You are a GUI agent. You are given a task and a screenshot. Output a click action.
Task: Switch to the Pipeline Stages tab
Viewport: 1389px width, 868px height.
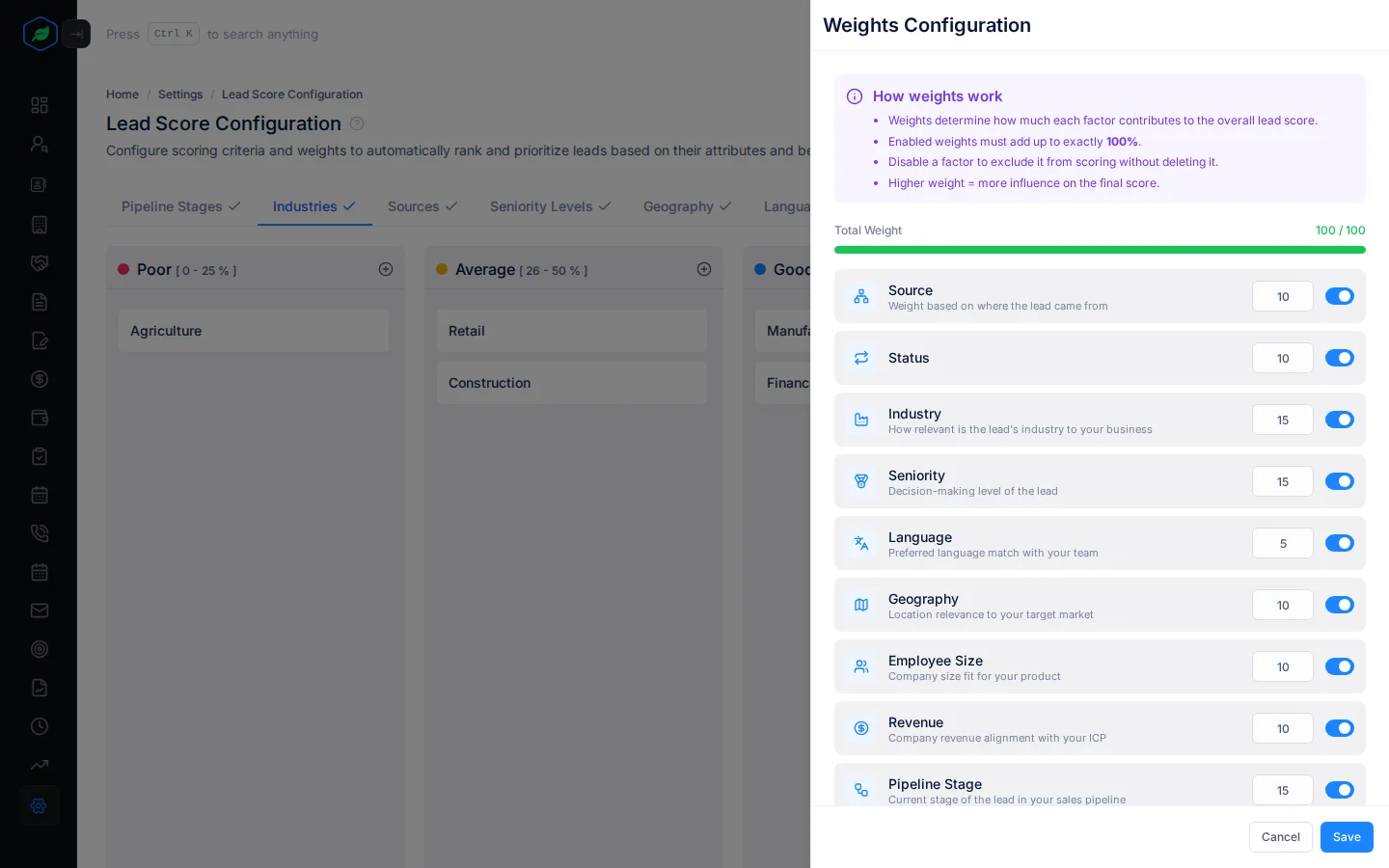(x=181, y=206)
